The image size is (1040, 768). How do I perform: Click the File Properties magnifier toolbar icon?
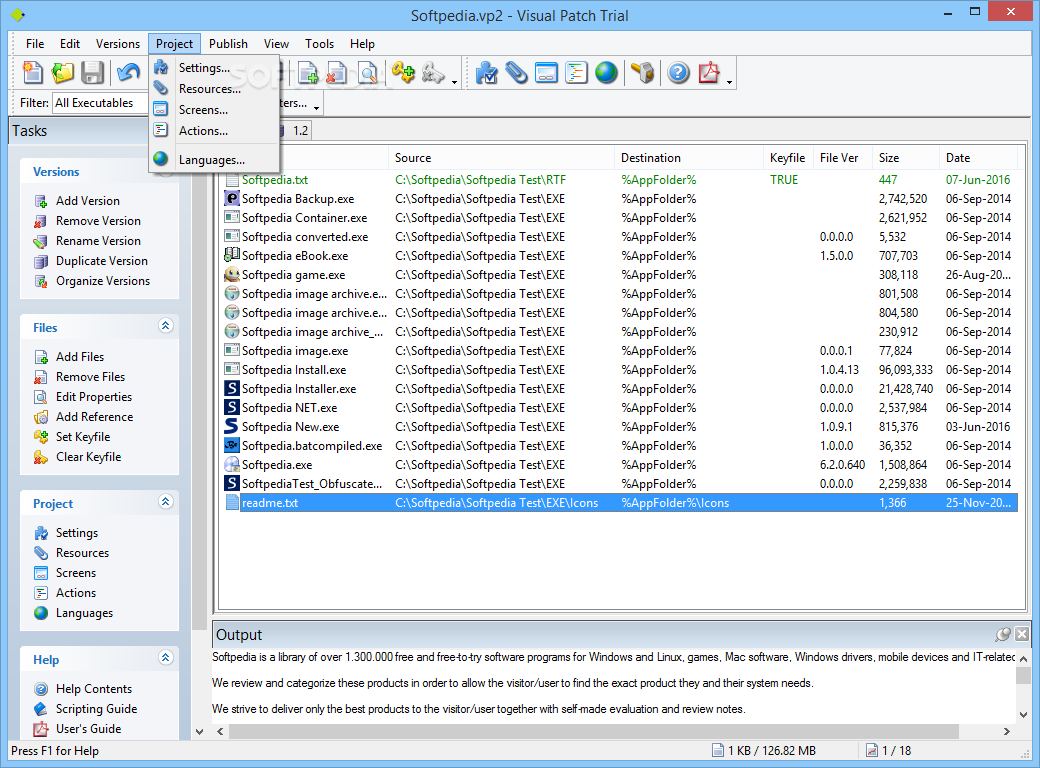367,73
